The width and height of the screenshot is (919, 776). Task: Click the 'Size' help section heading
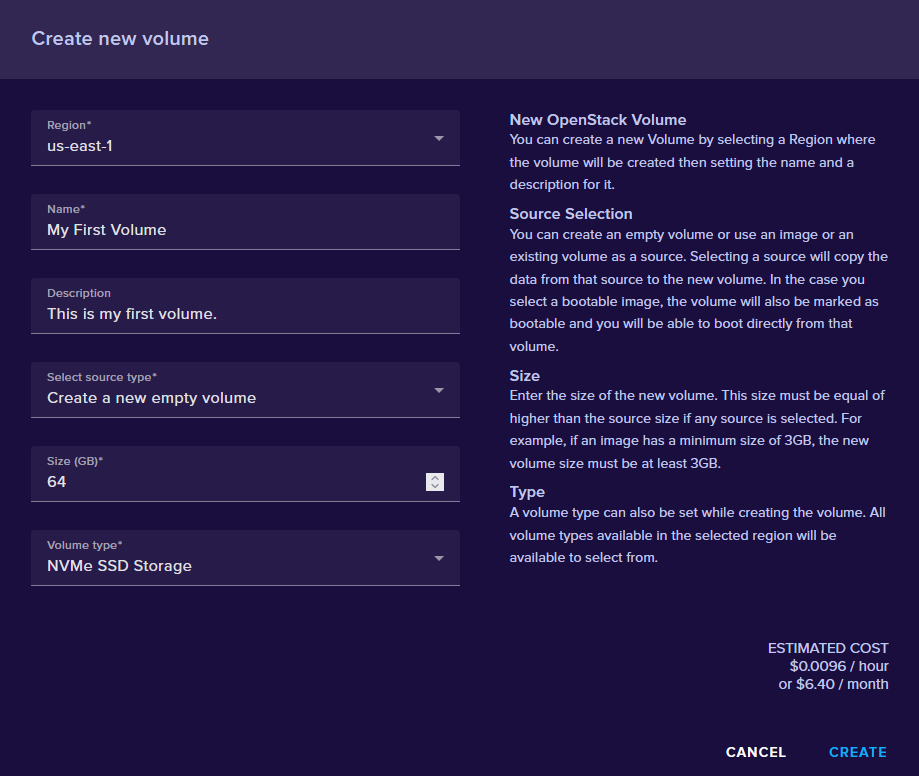525,376
